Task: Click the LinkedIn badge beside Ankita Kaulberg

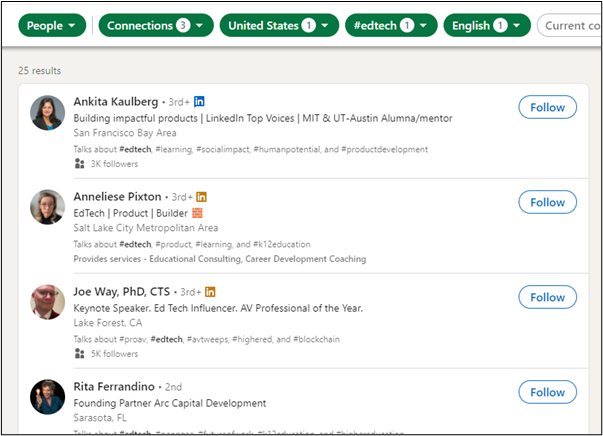Action: point(199,102)
